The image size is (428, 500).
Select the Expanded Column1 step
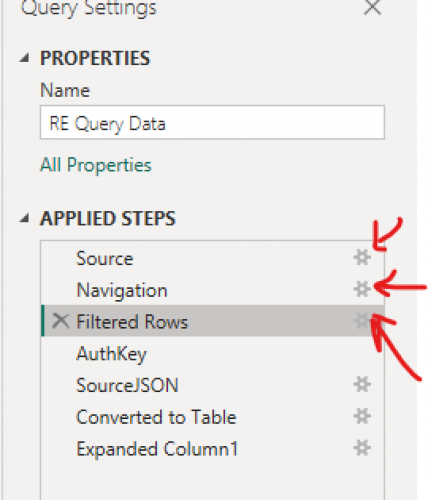[x=212, y=448]
